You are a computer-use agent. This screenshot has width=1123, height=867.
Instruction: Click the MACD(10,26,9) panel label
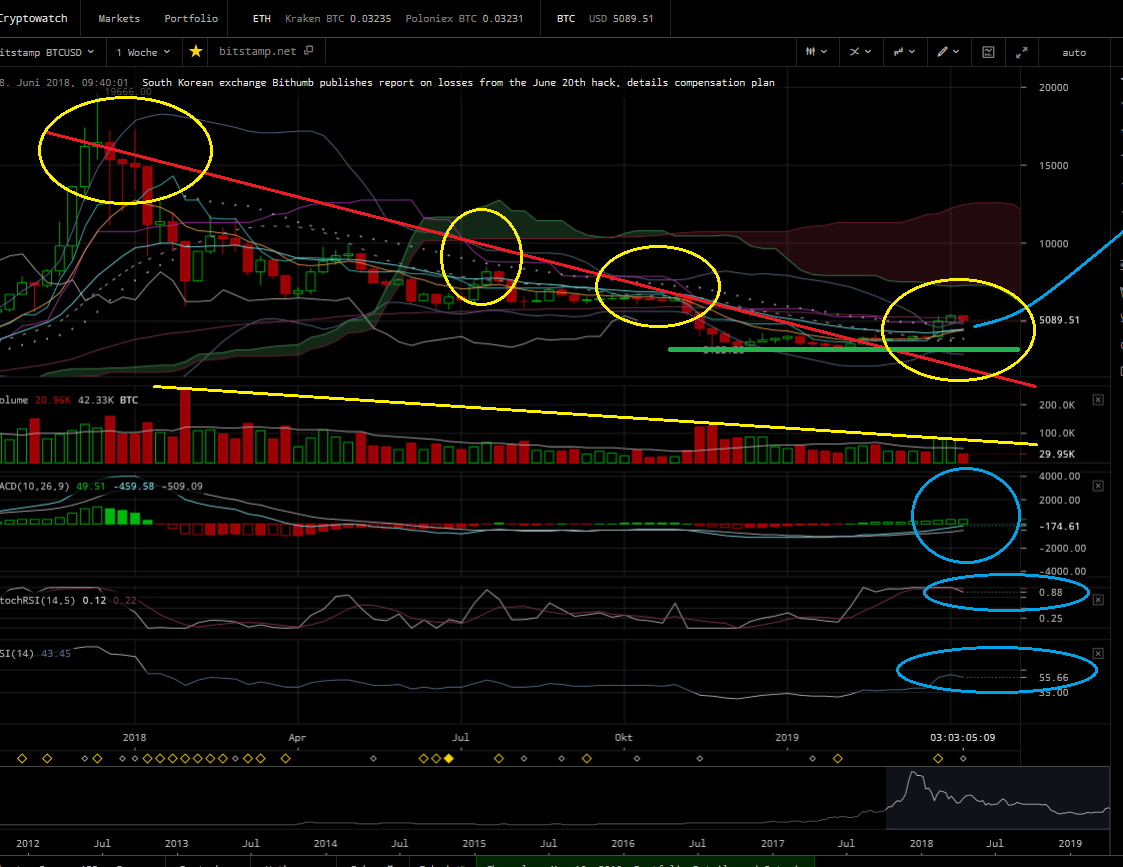pyautogui.click(x=34, y=486)
